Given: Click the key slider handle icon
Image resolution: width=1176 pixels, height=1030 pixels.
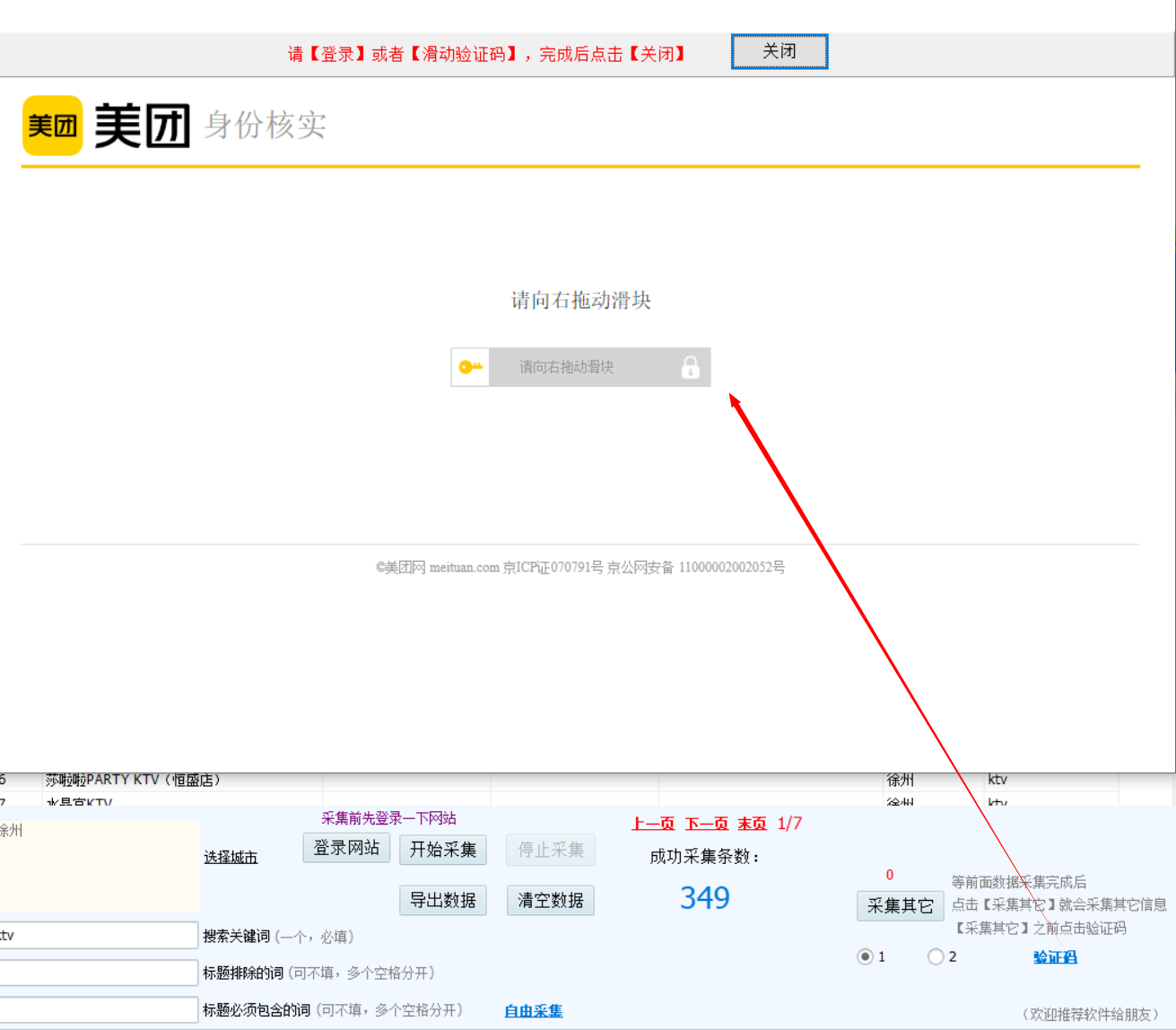Looking at the screenshot, I should pyautogui.click(x=470, y=367).
